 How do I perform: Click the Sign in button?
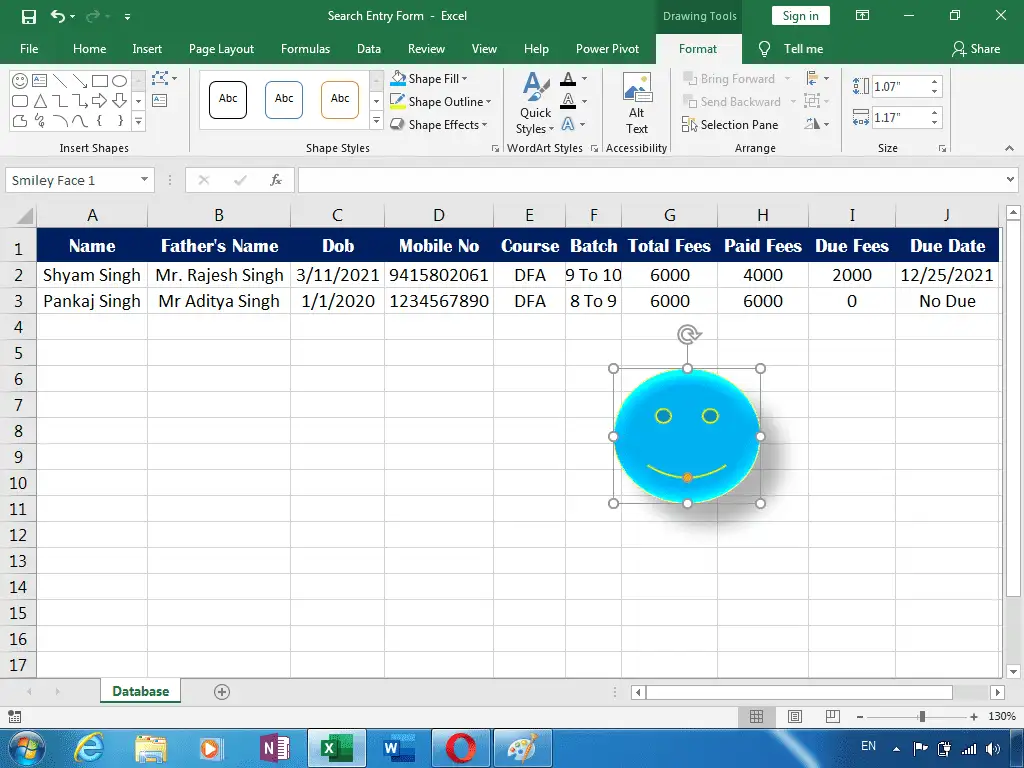[x=801, y=16]
